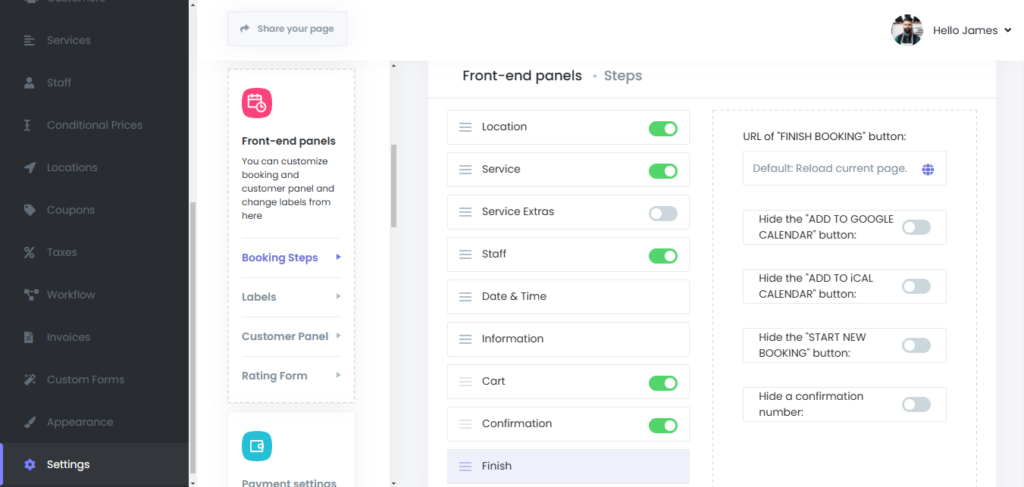The height and width of the screenshot is (487, 1024).
Task: Open Workflow from the sidebar menu
Action: 71,295
